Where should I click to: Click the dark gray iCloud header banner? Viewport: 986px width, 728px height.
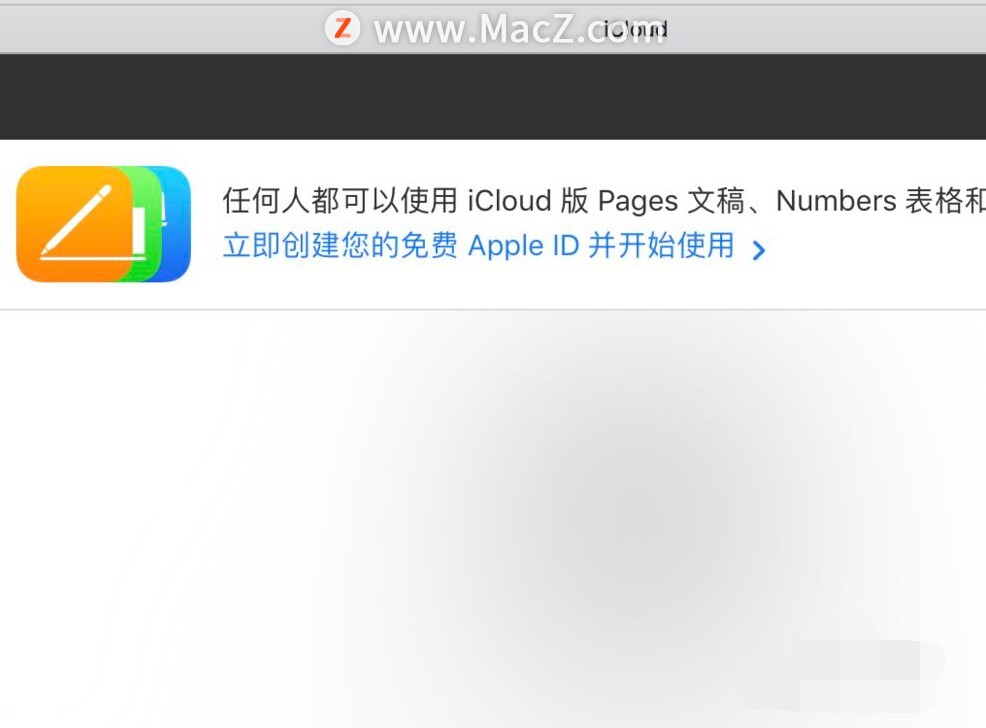[x=493, y=96]
